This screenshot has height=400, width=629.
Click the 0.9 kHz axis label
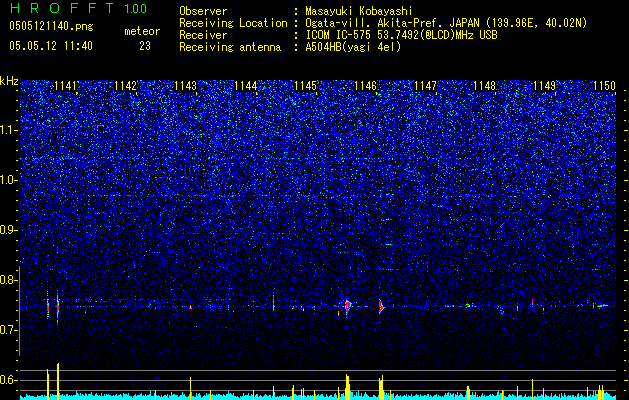(x=9, y=230)
